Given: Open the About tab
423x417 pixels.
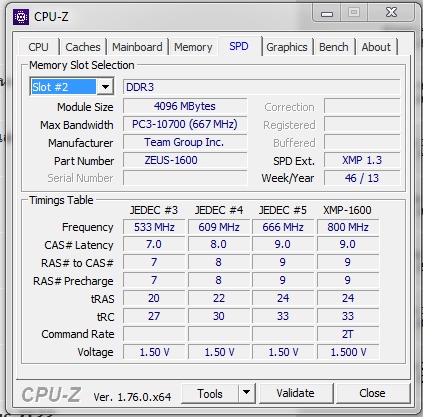Looking at the screenshot, I should click(376, 47).
